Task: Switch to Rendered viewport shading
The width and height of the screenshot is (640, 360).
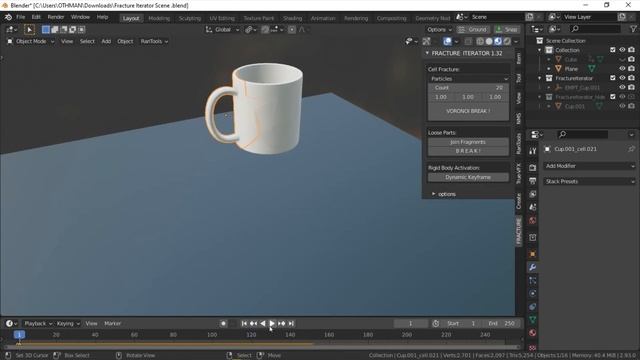Action: [507, 41]
